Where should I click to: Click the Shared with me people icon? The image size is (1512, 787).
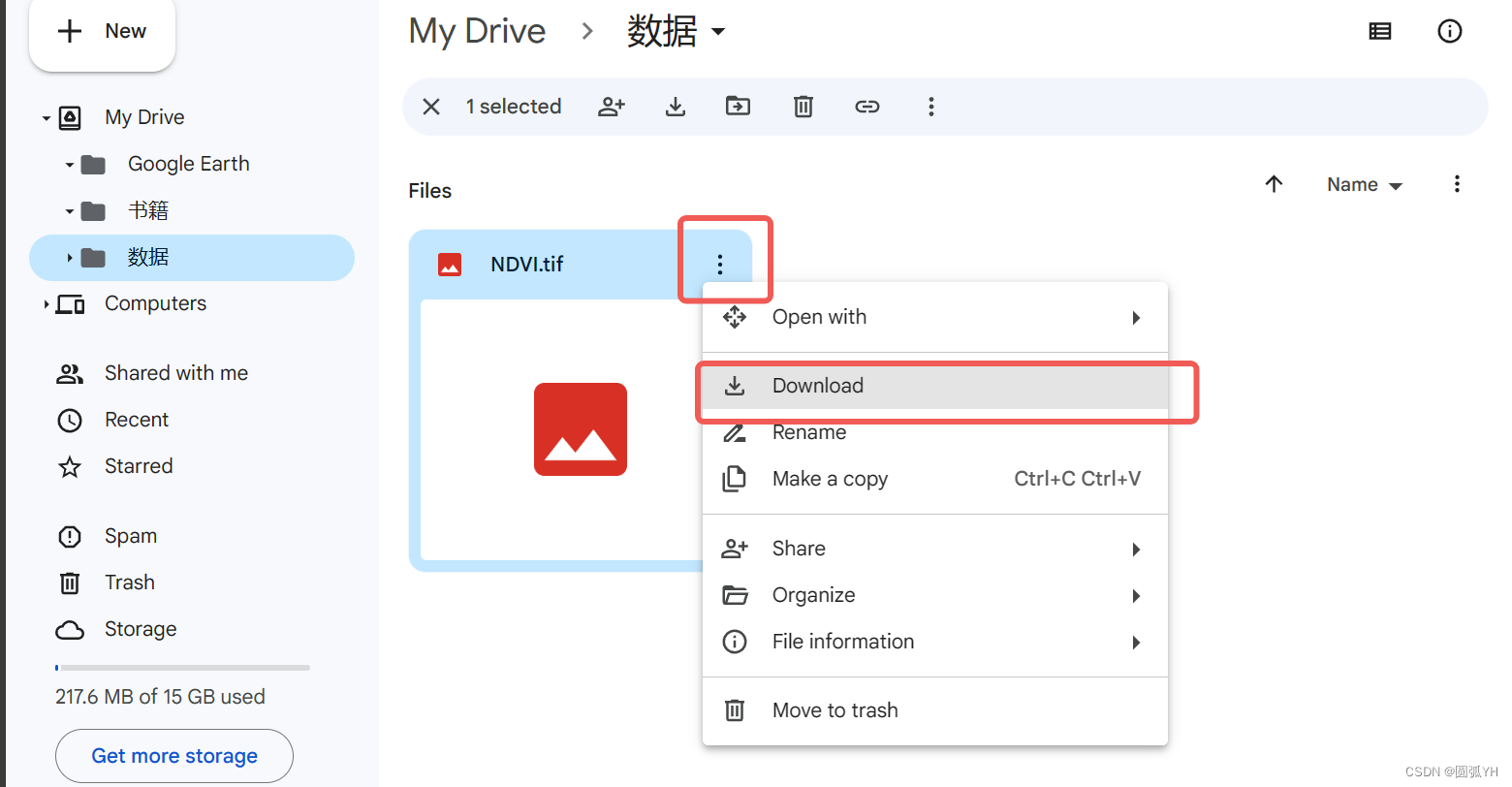[x=70, y=373]
